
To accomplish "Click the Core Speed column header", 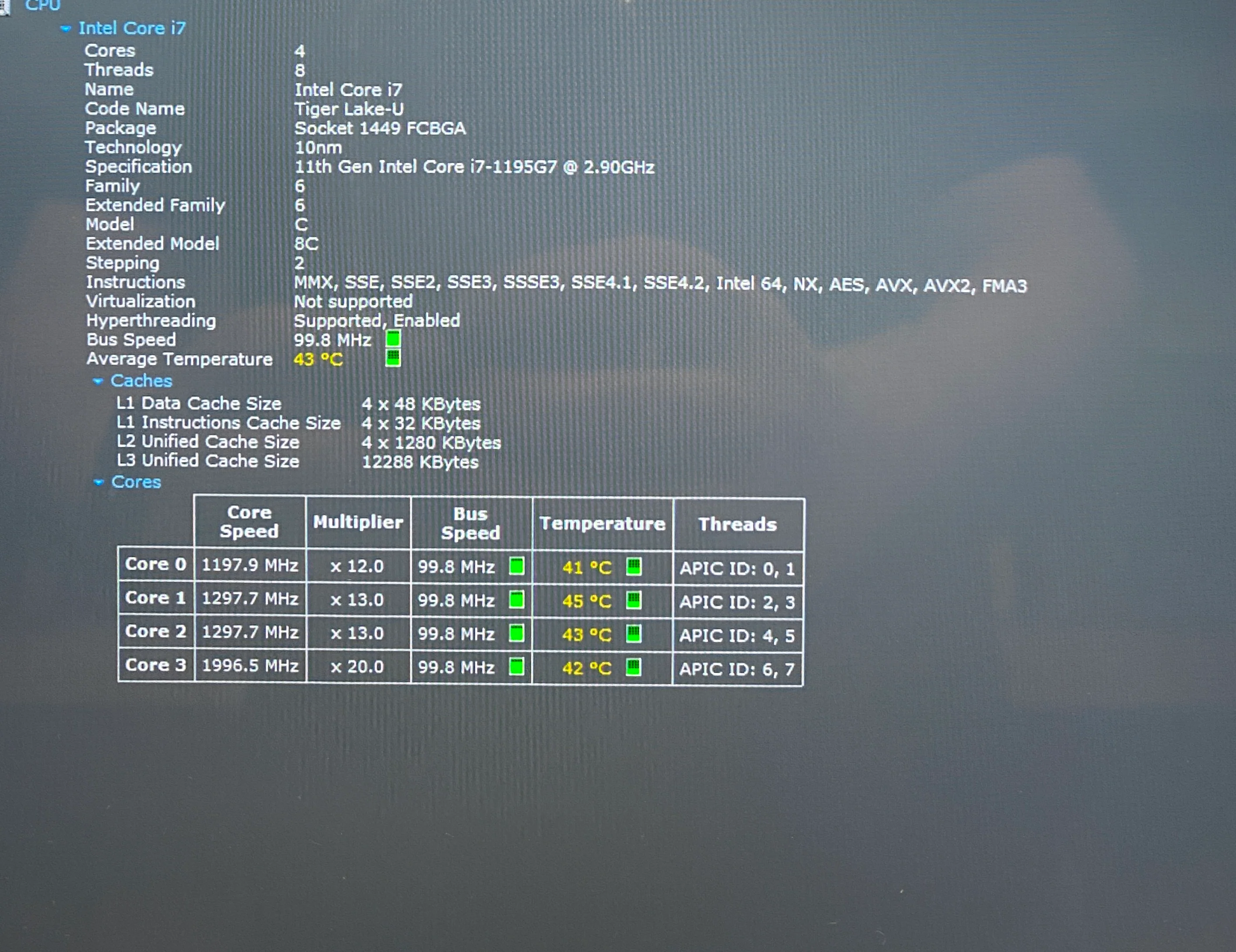I will click(249, 521).
